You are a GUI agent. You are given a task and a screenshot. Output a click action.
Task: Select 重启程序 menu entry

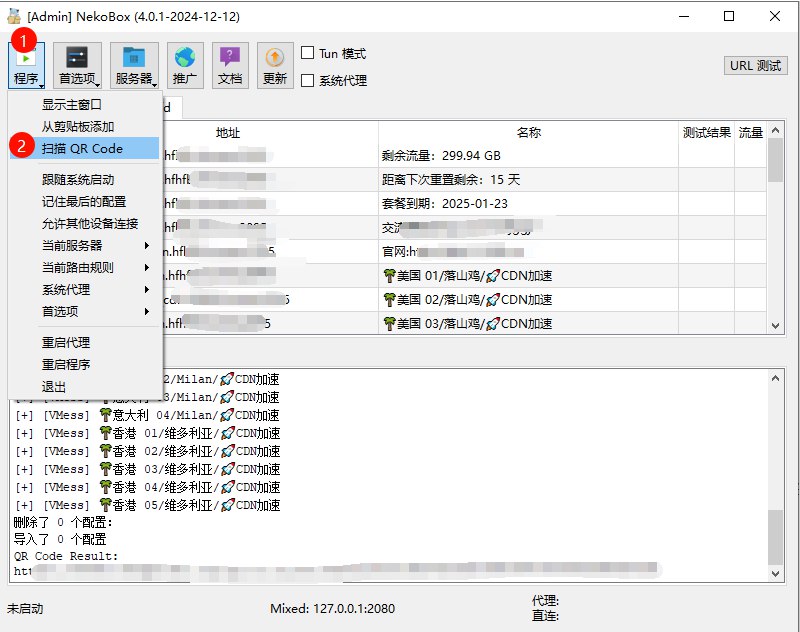[x=84, y=364]
